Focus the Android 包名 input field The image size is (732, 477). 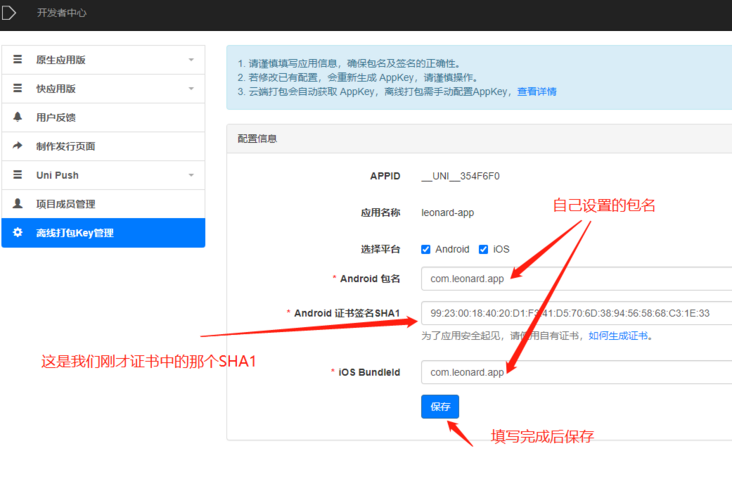(576, 279)
